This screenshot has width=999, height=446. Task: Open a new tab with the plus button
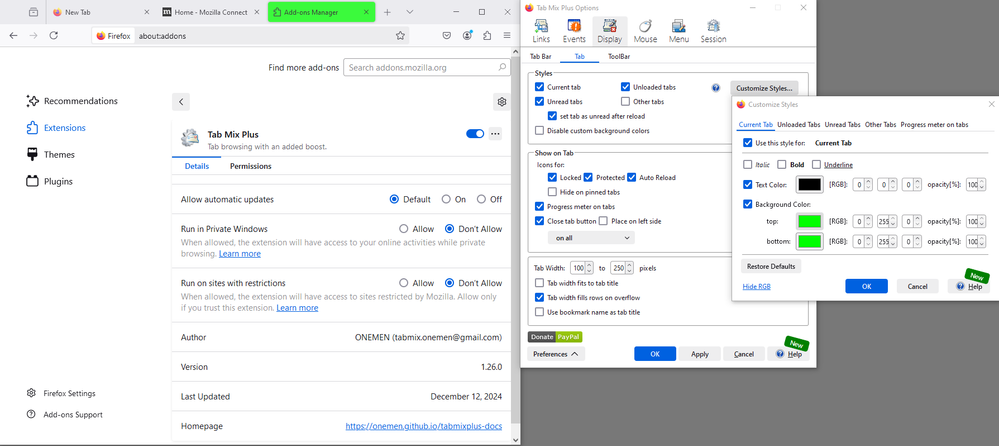387,12
